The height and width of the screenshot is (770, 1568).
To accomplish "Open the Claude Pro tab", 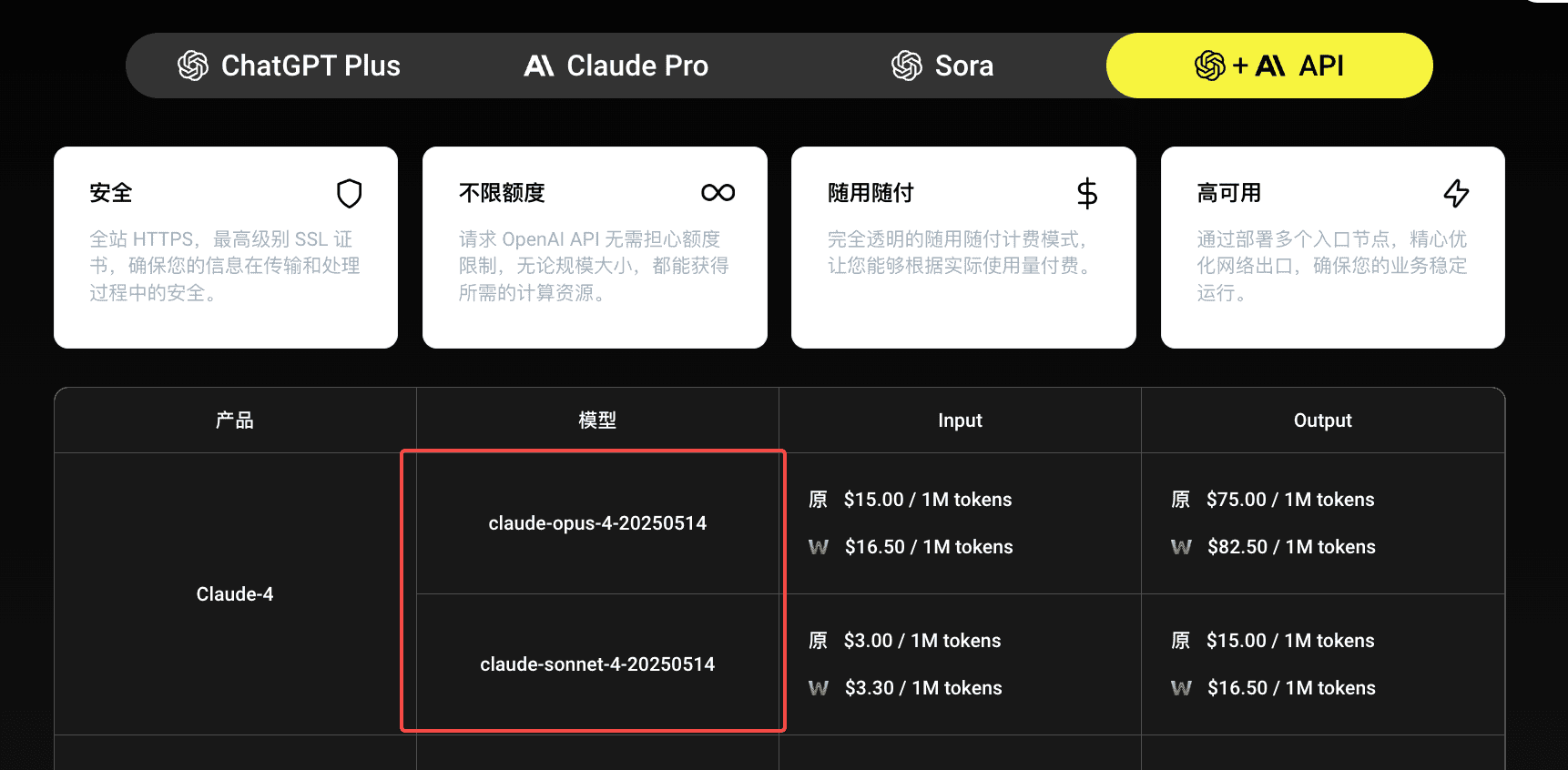I will [x=616, y=66].
